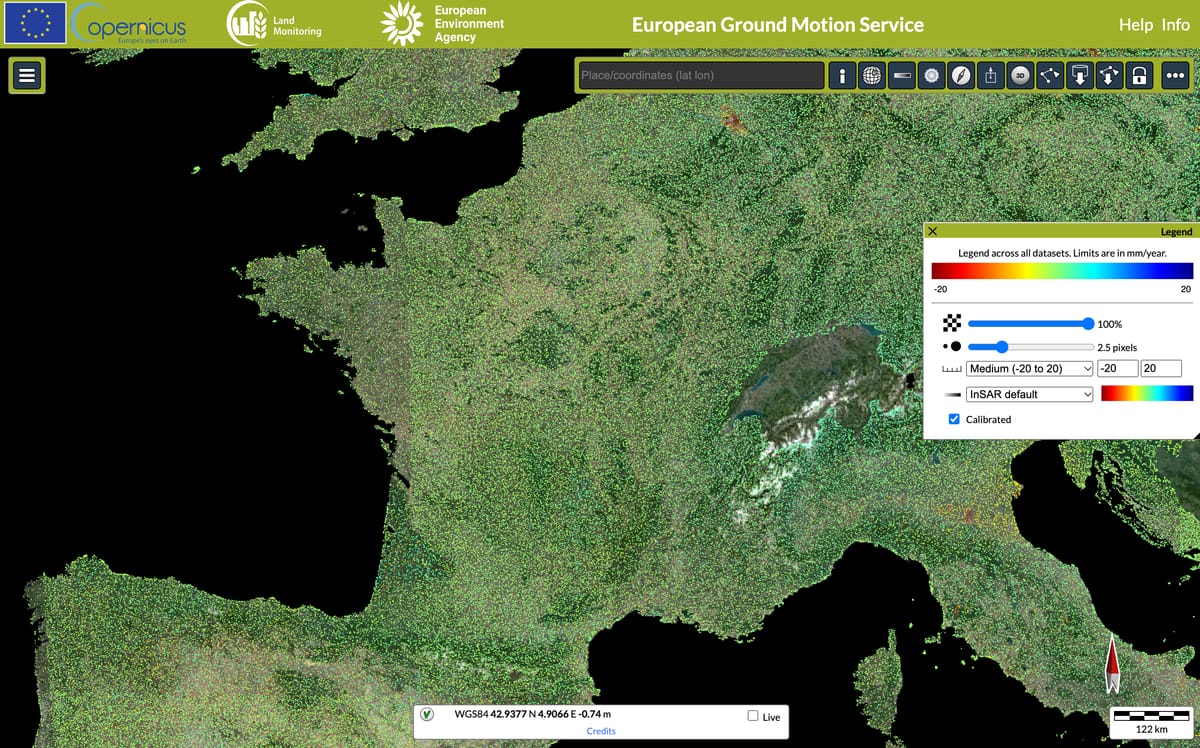The height and width of the screenshot is (748, 1200).
Task: Click the info tool in toolbar
Action: point(842,75)
